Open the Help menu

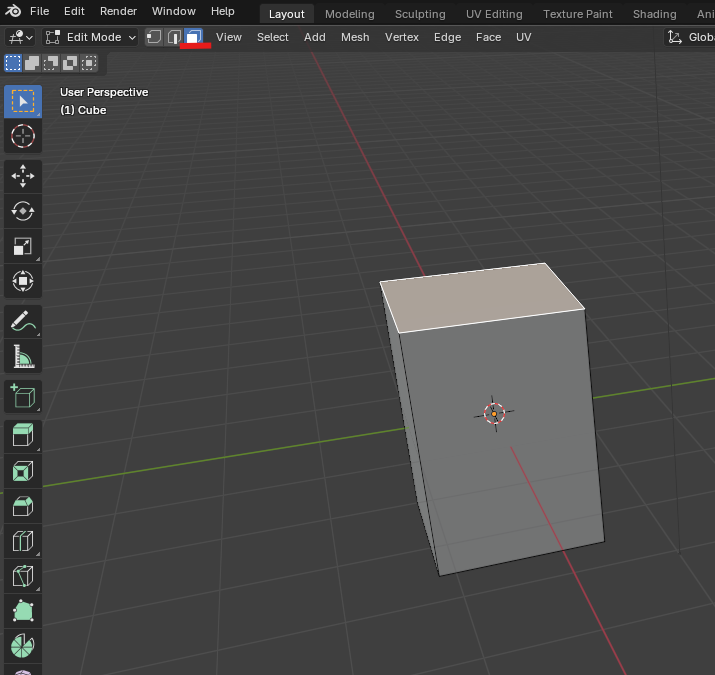tap(223, 11)
